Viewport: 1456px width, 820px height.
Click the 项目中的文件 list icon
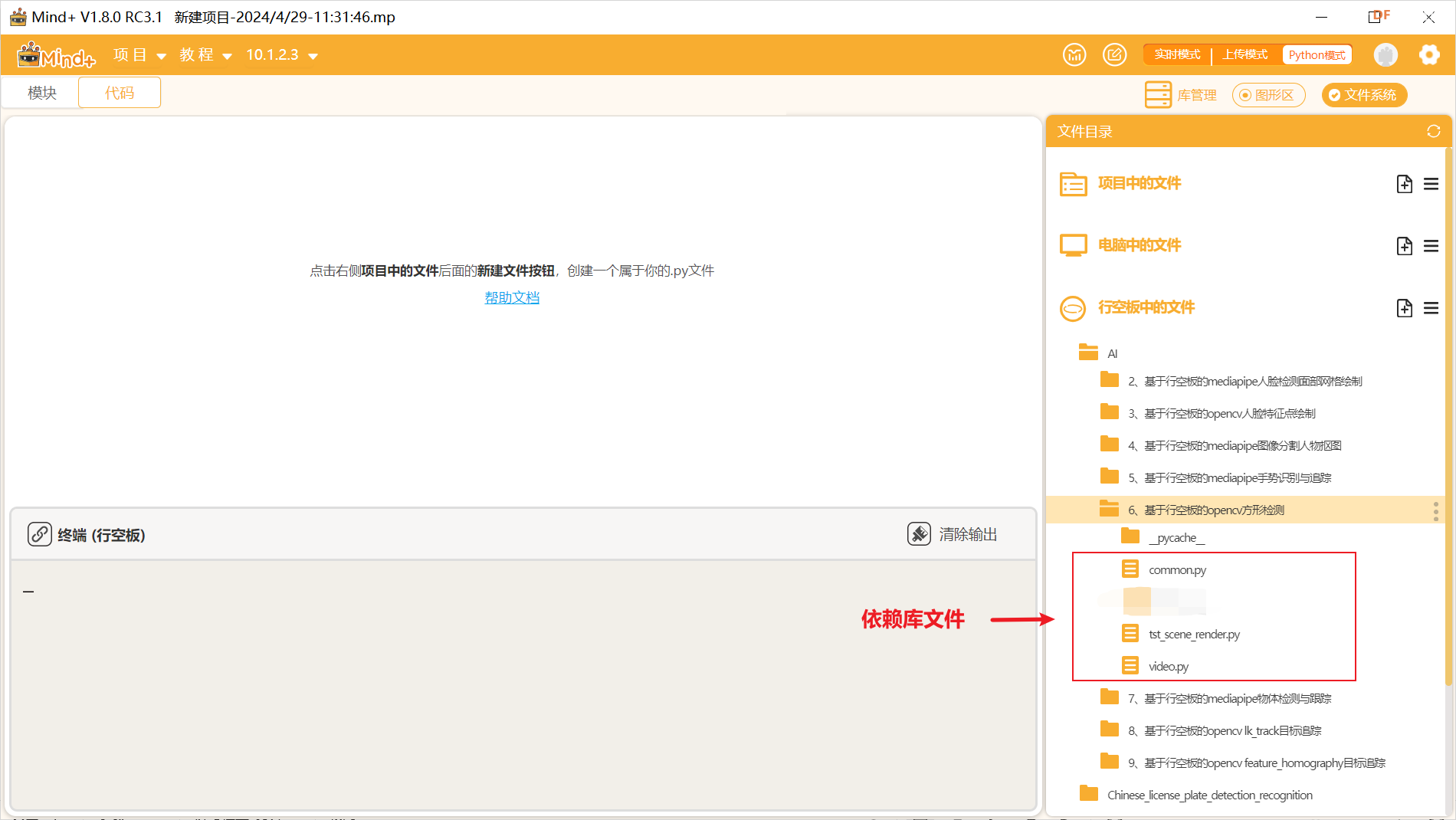pos(1073,184)
